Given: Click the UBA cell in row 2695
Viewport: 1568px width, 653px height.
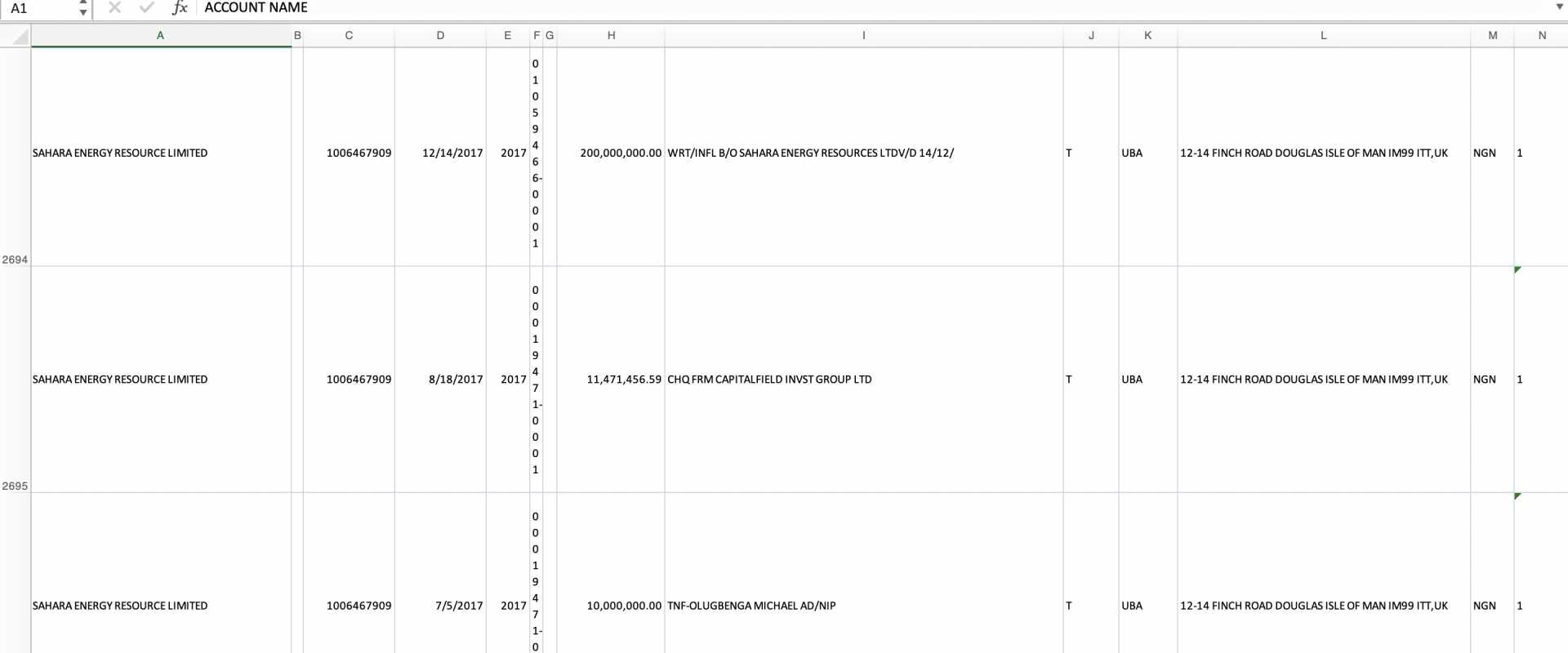Looking at the screenshot, I should pyautogui.click(x=1147, y=380).
